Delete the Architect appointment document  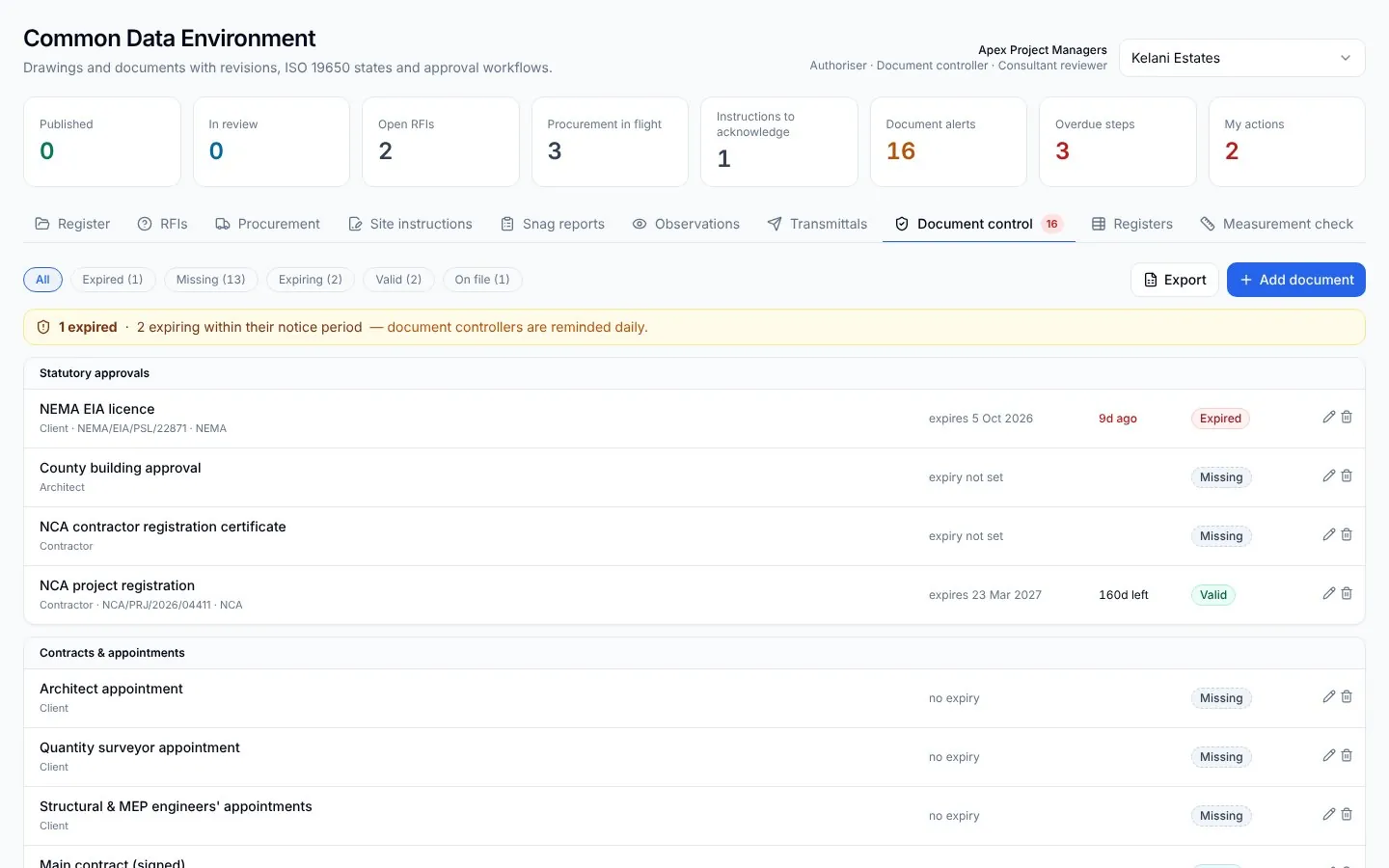click(1347, 696)
